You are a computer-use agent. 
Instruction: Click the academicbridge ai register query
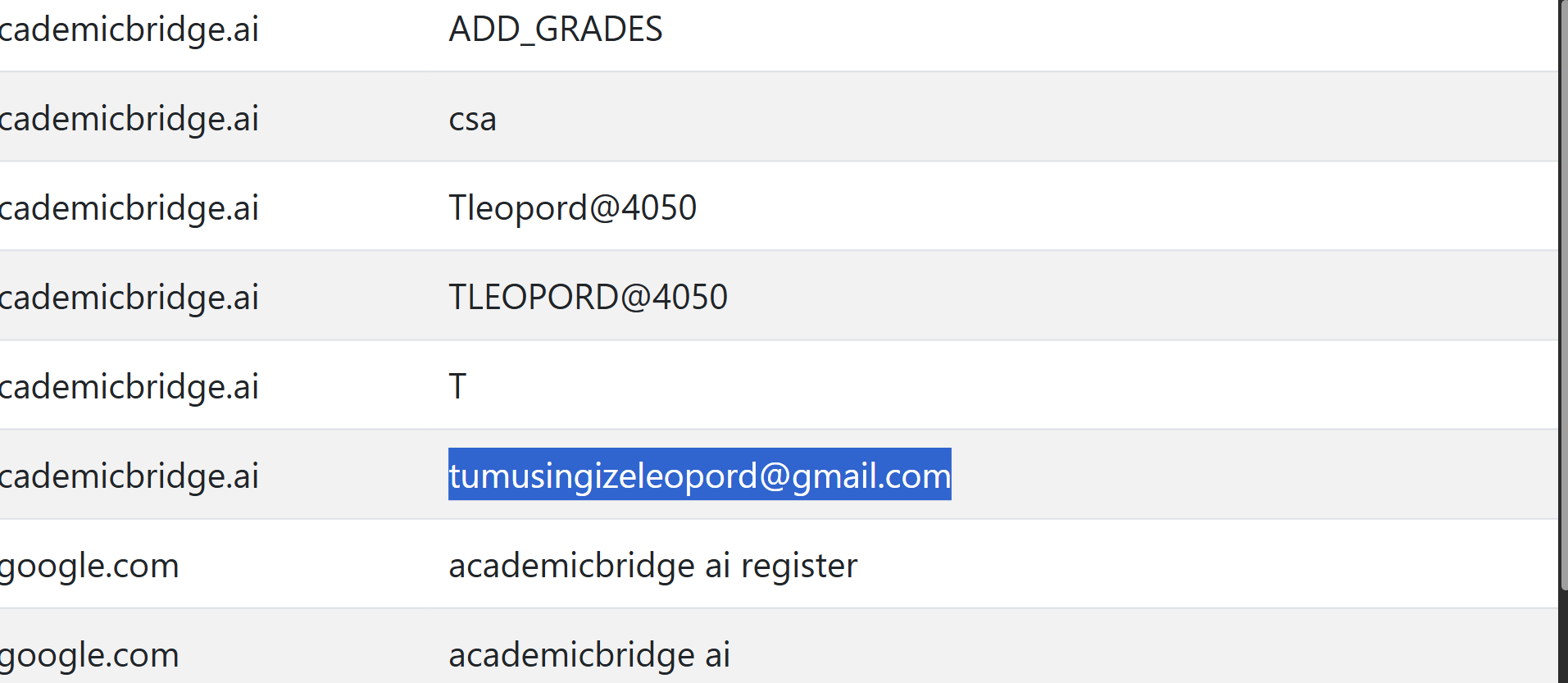652,566
